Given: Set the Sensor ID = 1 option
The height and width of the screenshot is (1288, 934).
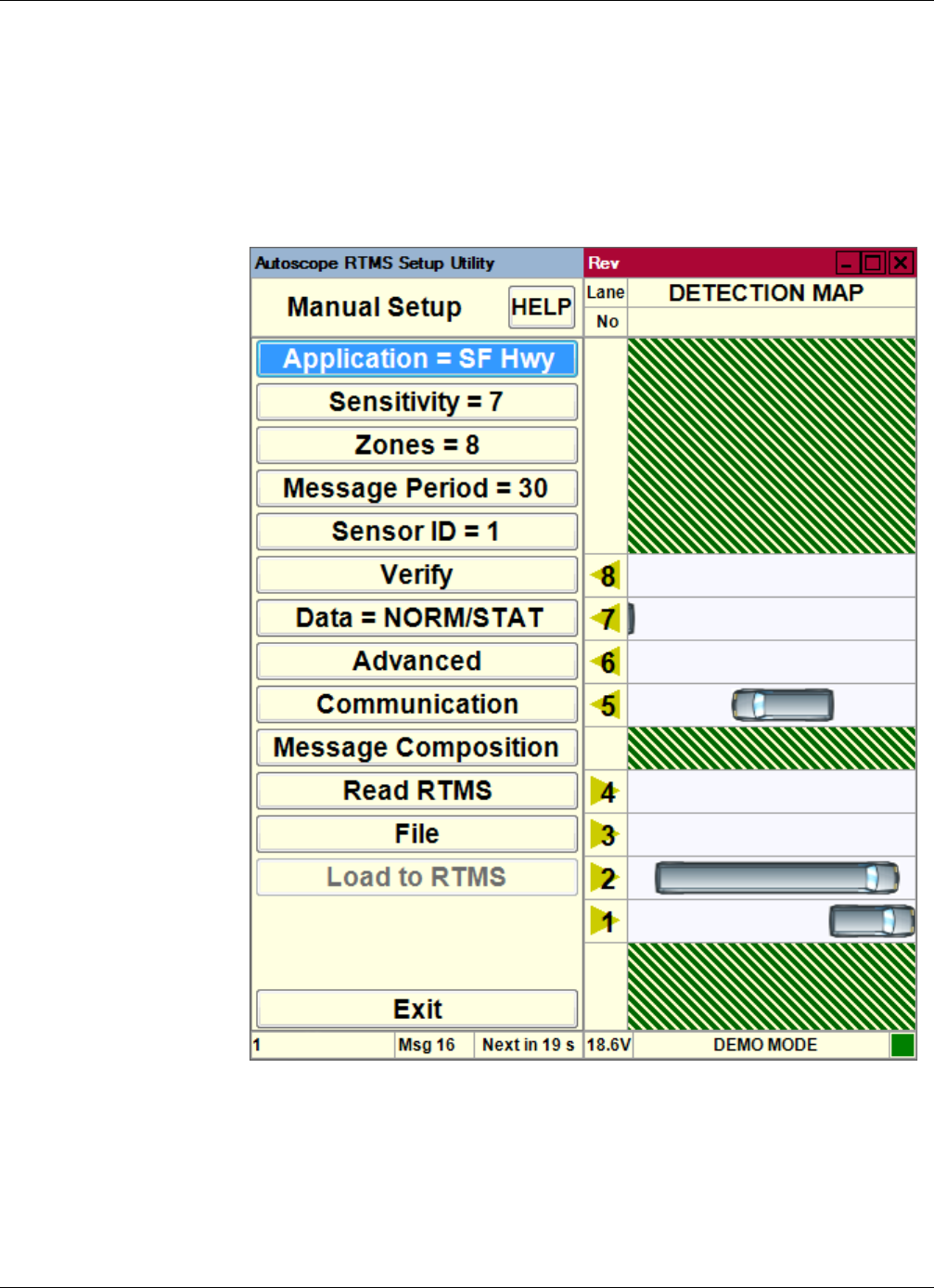Looking at the screenshot, I should click(417, 532).
